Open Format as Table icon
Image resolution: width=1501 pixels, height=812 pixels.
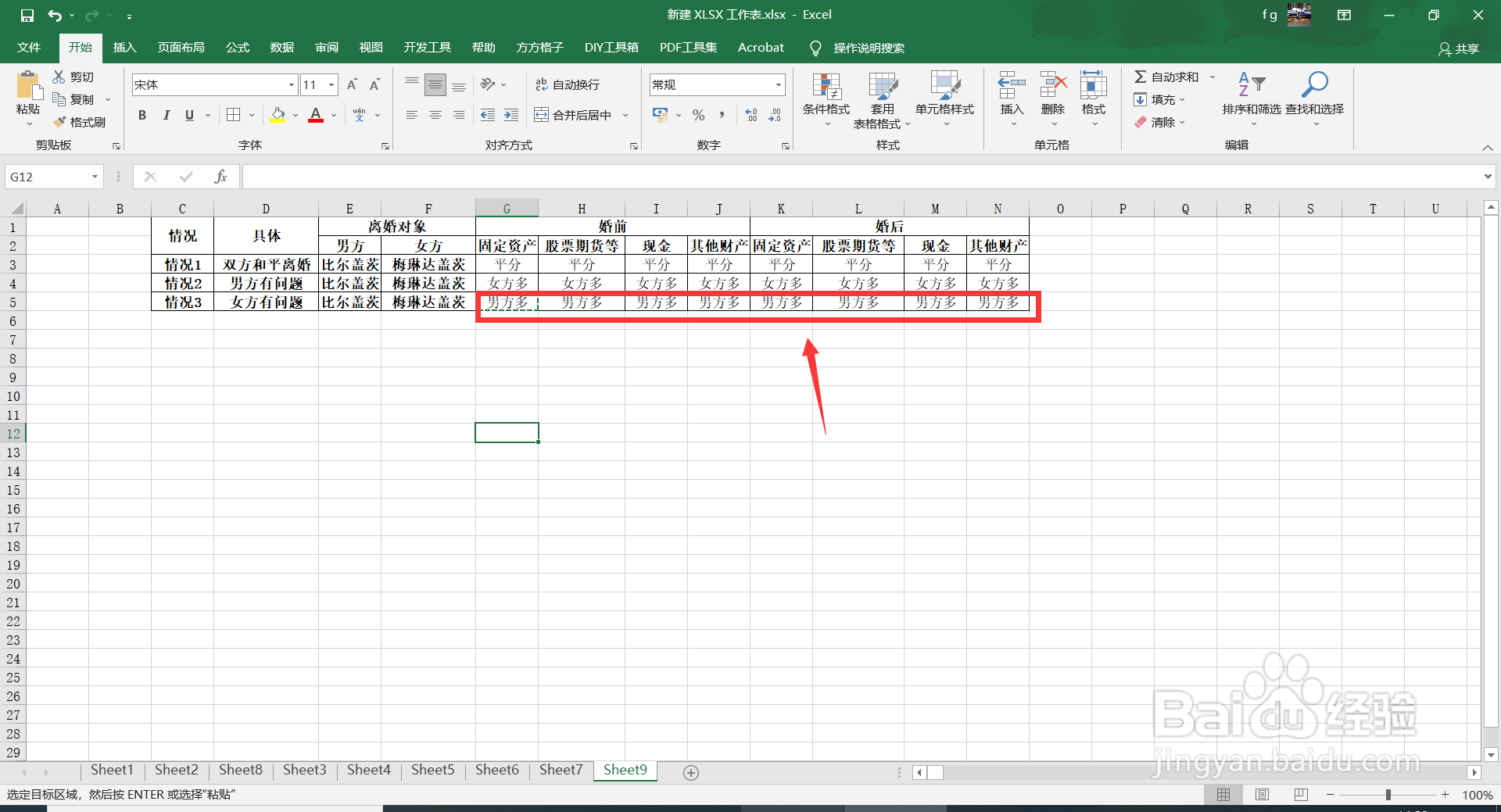pos(883,86)
